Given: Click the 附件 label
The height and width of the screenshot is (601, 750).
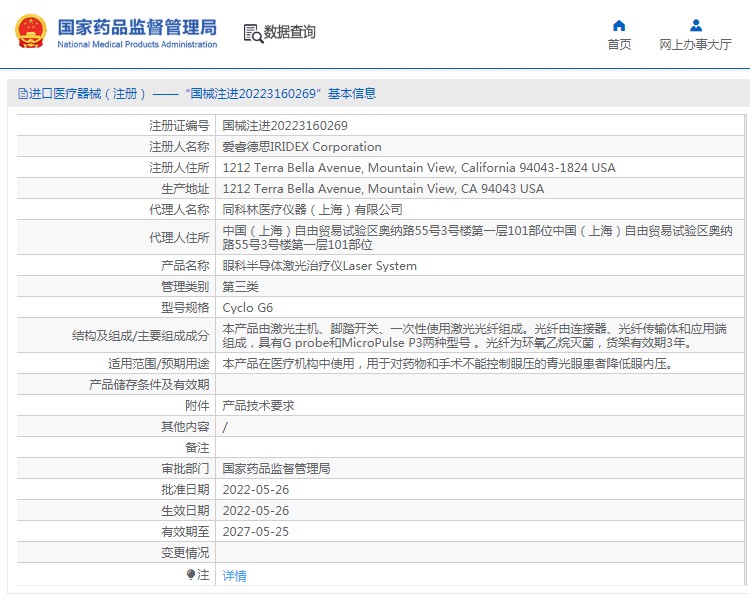Looking at the screenshot, I should coord(197,406).
